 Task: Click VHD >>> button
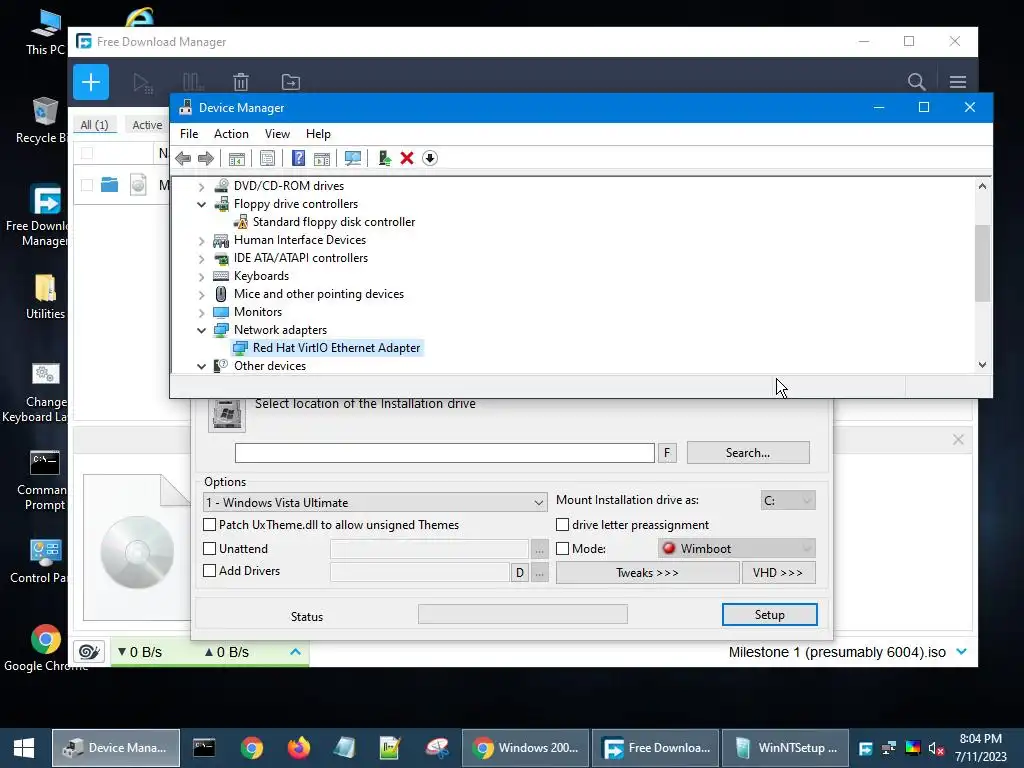[x=778, y=573]
